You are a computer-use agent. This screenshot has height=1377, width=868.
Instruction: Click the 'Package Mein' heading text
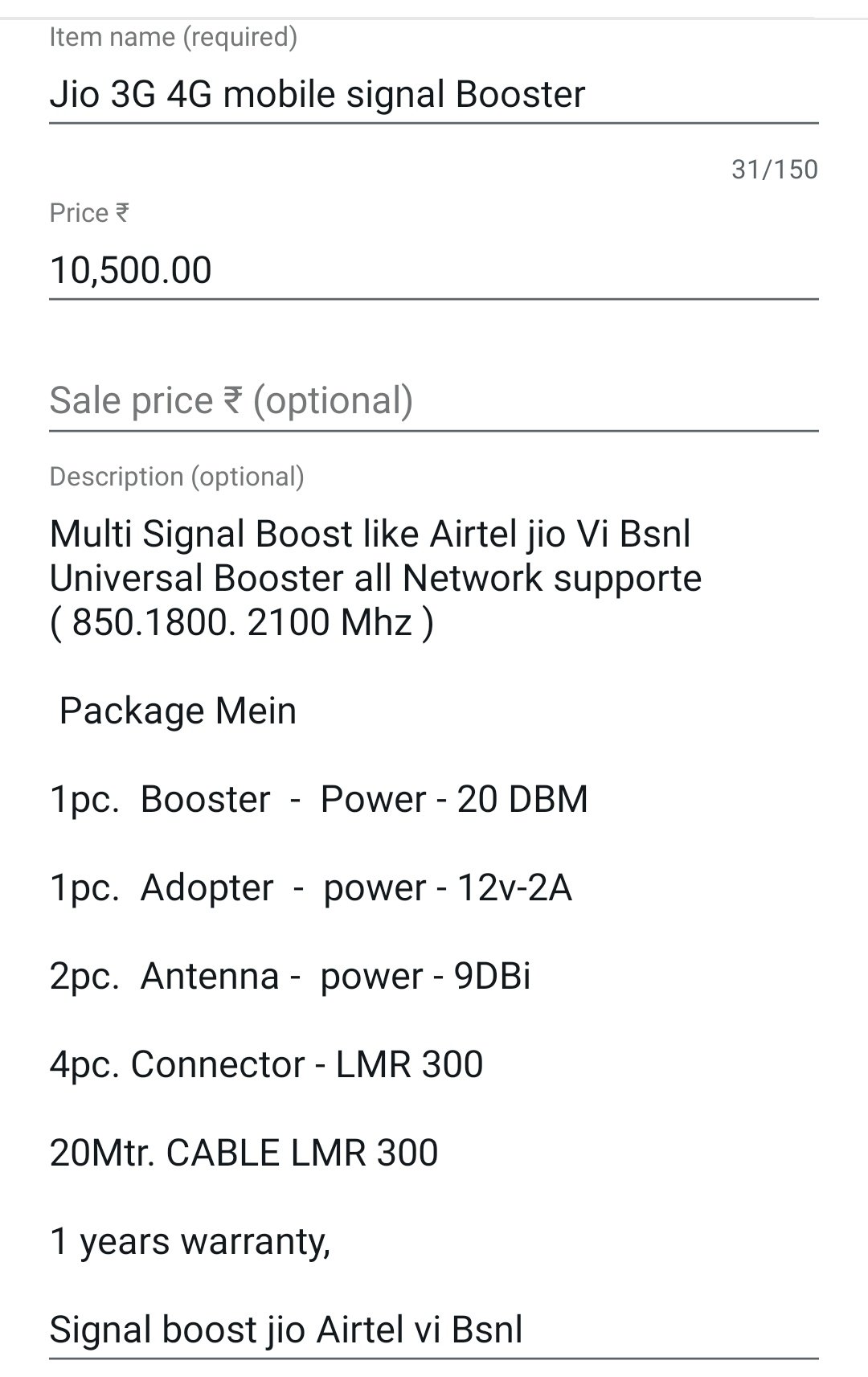pyautogui.click(x=178, y=711)
